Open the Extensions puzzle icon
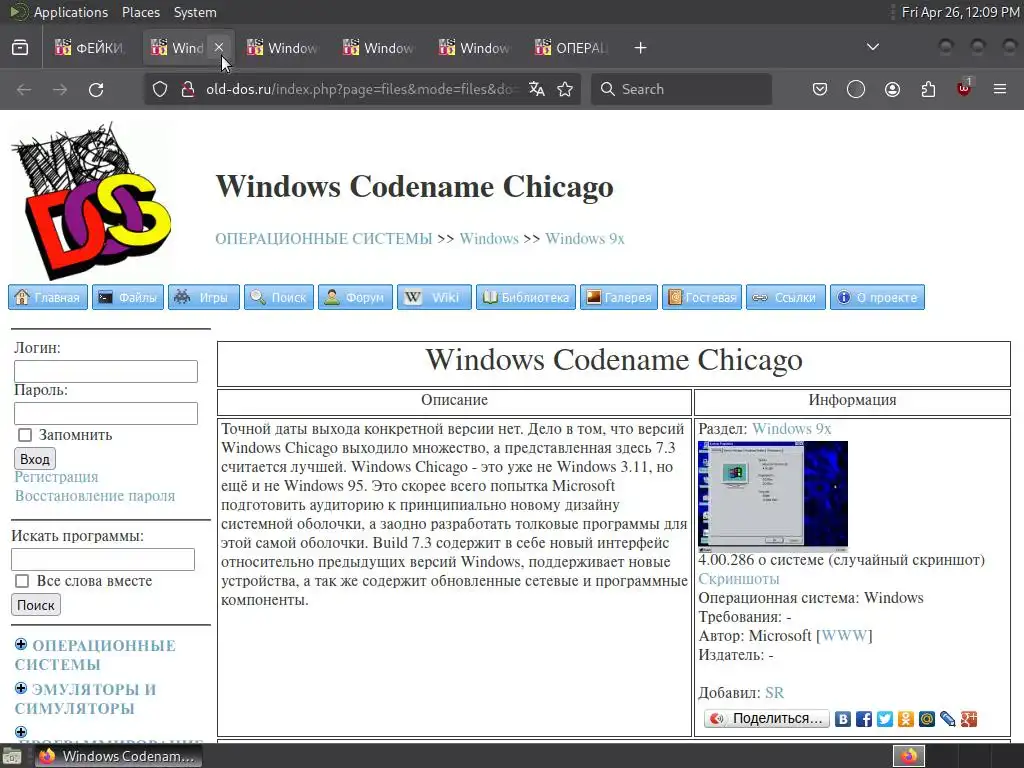This screenshot has height=768, width=1024. tap(928, 89)
